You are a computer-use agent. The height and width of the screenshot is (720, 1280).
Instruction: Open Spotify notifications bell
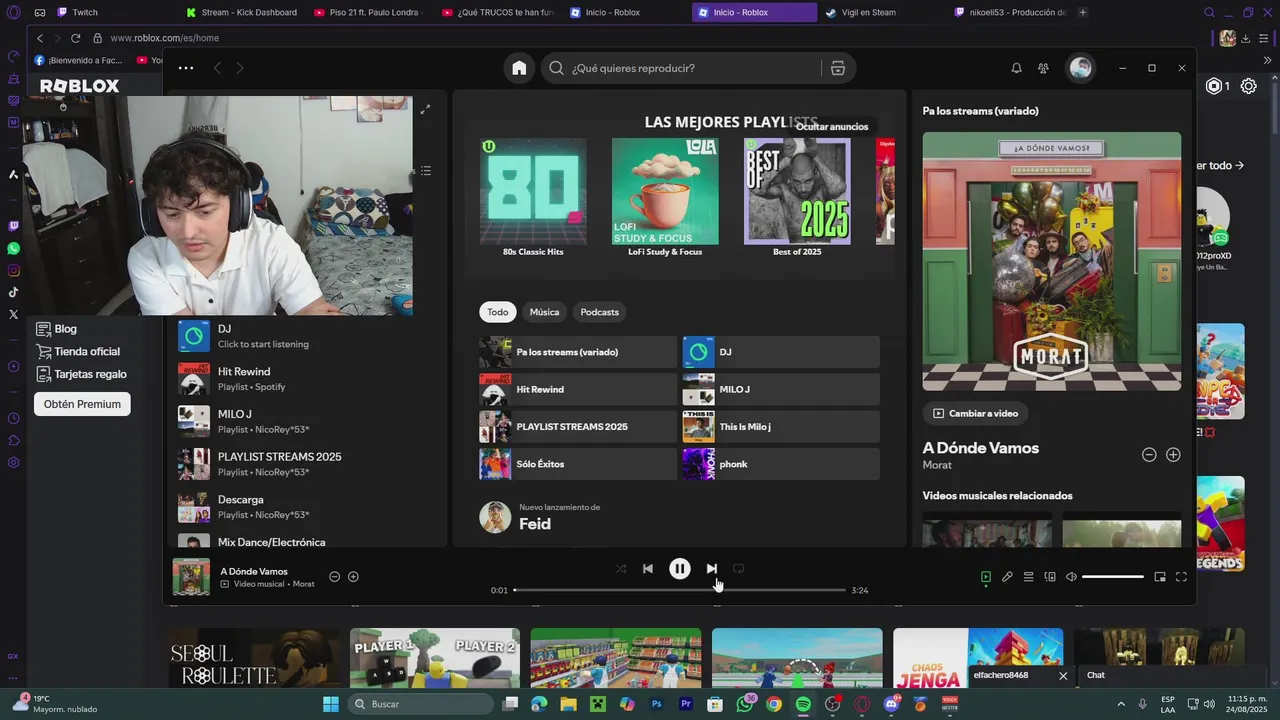point(1016,68)
